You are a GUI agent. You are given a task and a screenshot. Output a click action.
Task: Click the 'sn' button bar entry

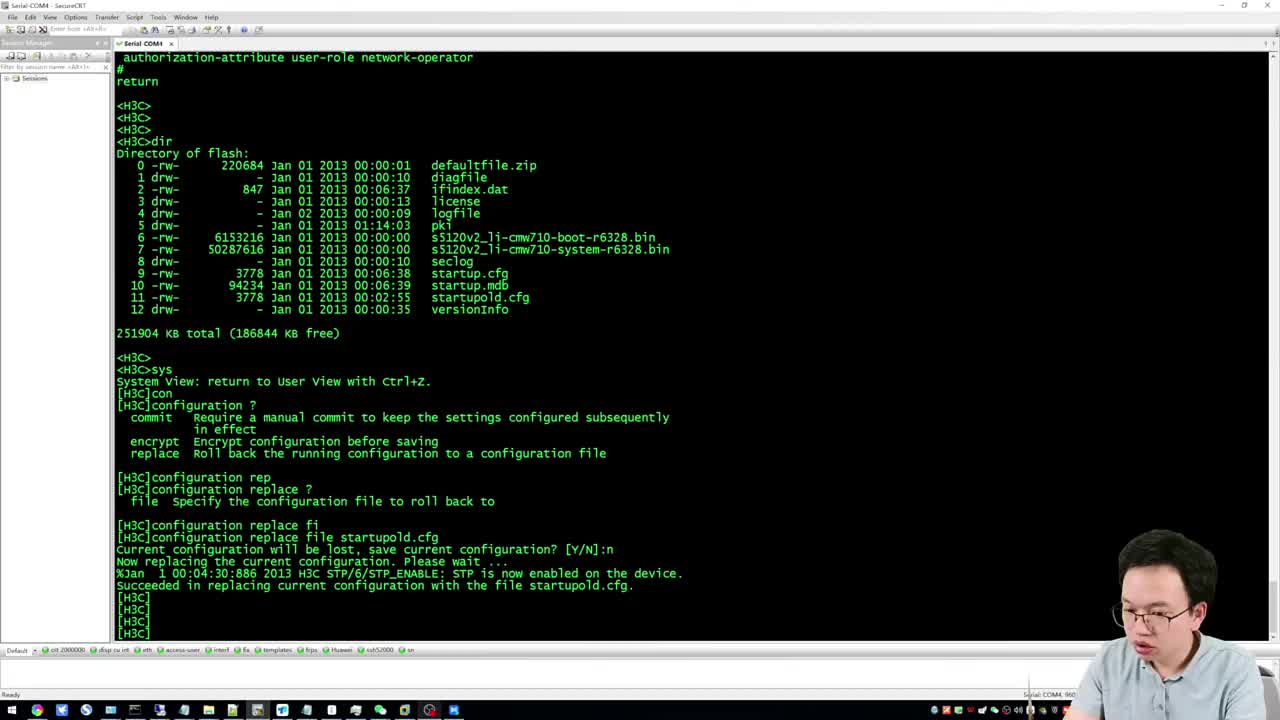click(x=406, y=650)
